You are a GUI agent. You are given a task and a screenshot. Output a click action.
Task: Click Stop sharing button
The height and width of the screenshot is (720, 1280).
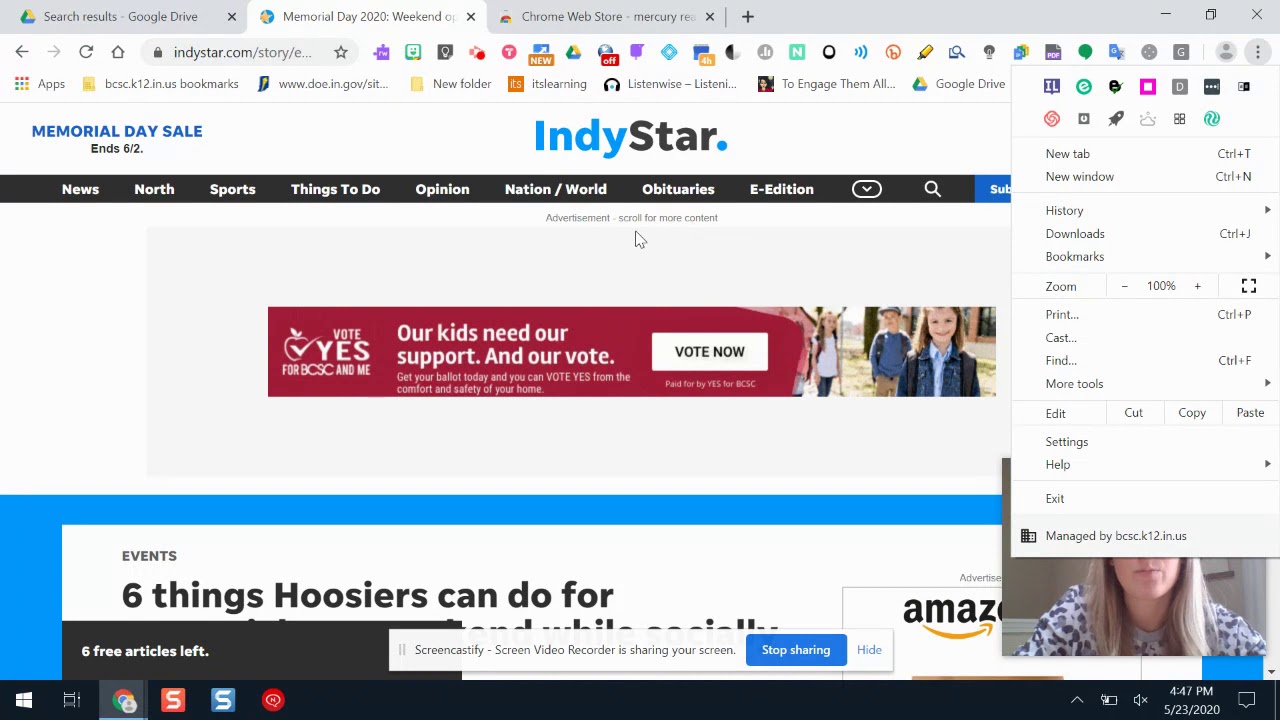coord(795,650)
